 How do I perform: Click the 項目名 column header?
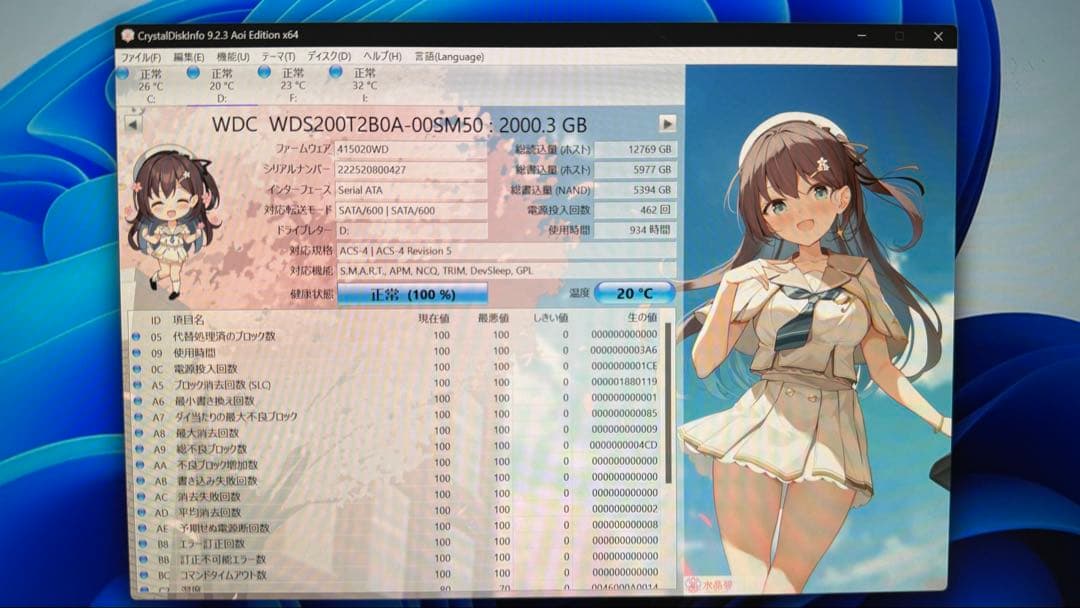click(x=188, y=319)
